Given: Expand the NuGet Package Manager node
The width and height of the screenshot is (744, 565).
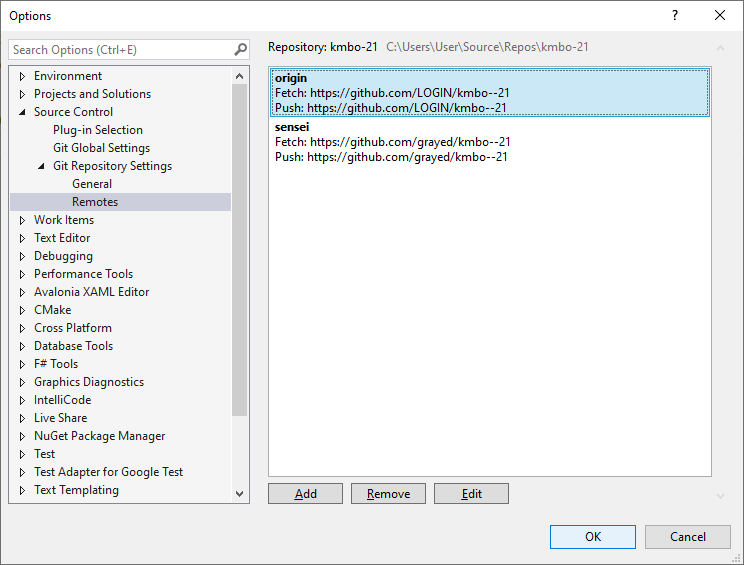Looking at the screenshot, I should point(22,436).
